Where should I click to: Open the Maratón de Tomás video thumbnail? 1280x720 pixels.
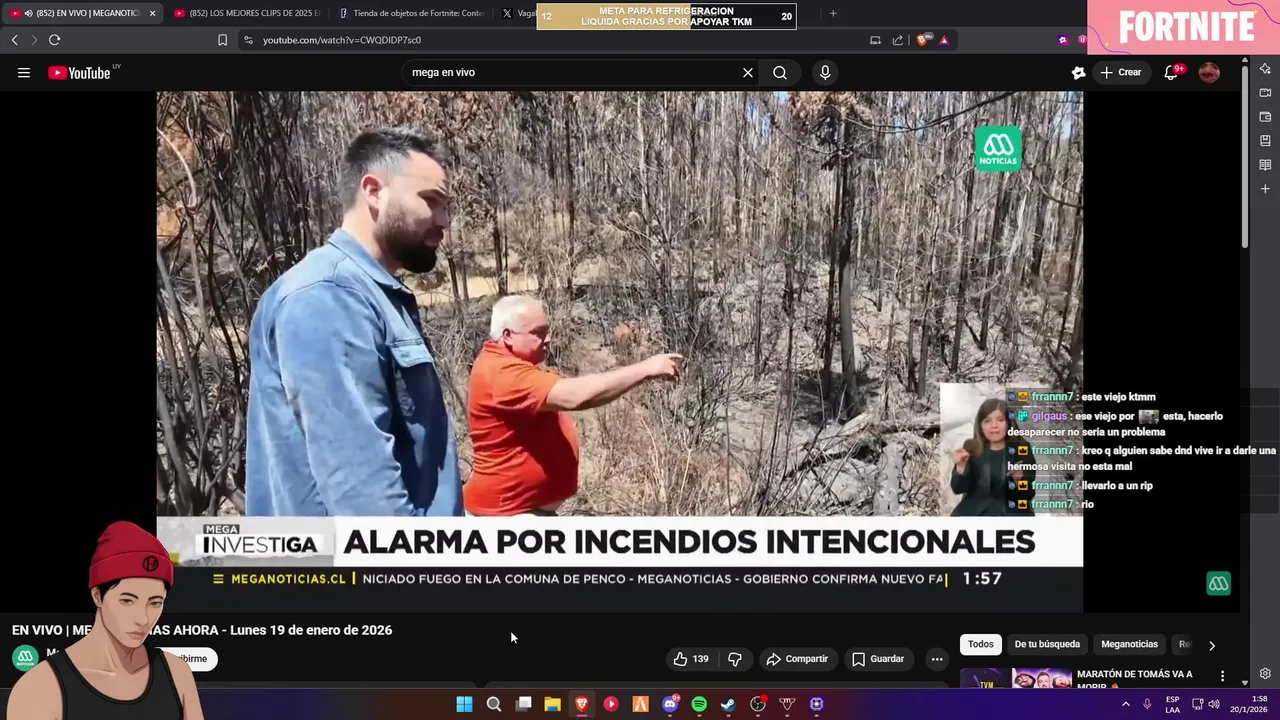pos(1015,678)
